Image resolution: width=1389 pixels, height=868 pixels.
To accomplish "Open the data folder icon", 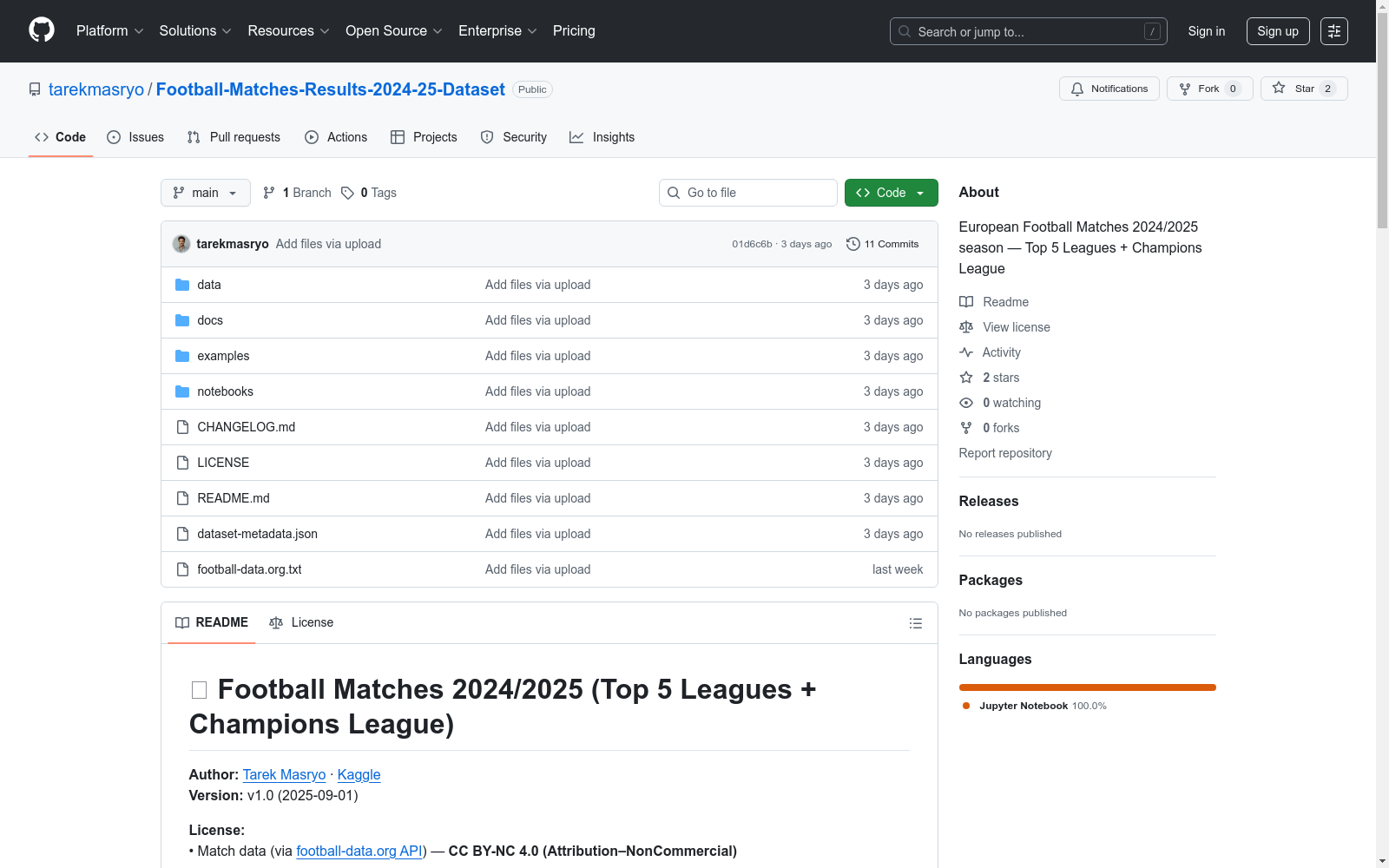I will (x=182, y=285).
